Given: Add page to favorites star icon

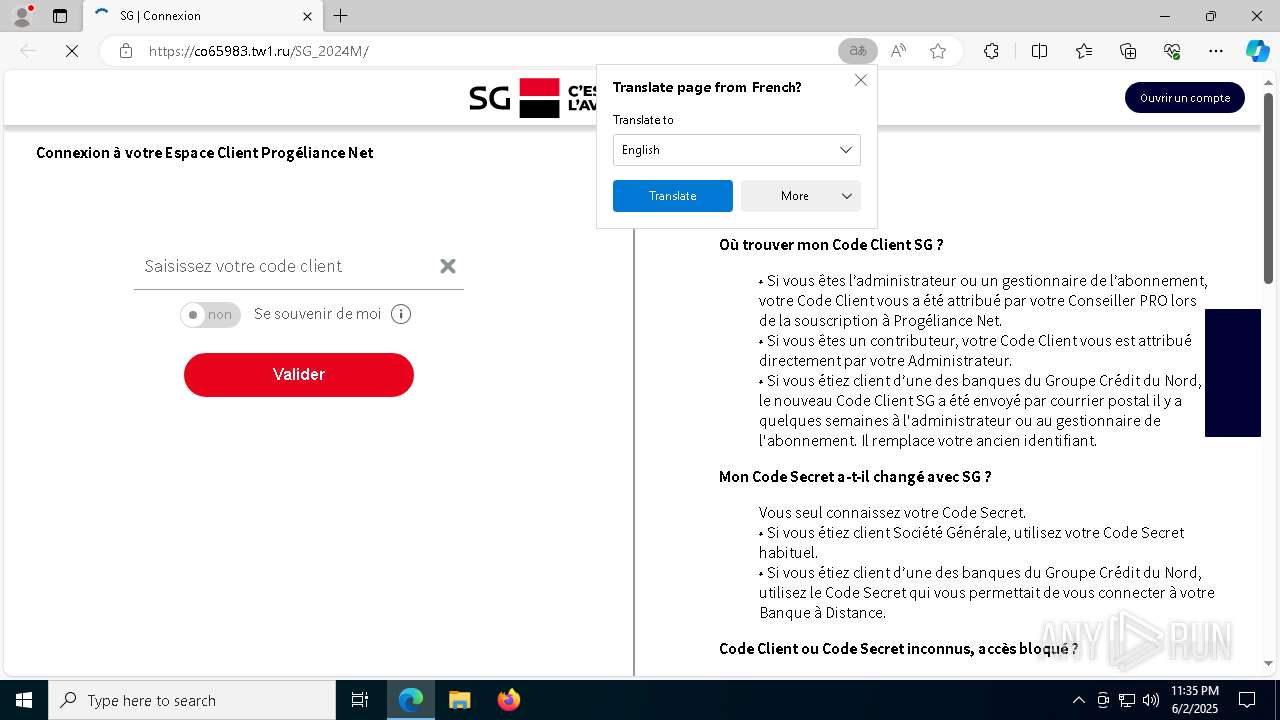Looking at the screenshot, I should [938, 51].
